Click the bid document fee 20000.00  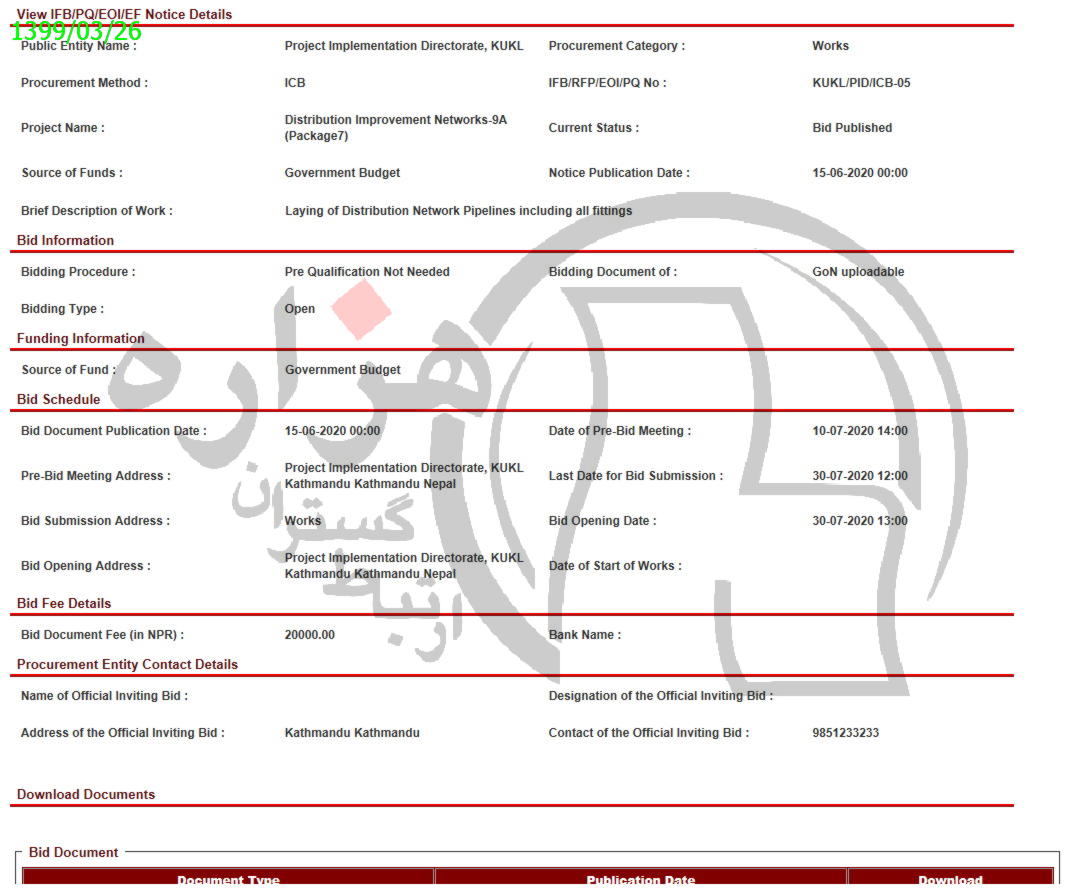tap(309, 635)
